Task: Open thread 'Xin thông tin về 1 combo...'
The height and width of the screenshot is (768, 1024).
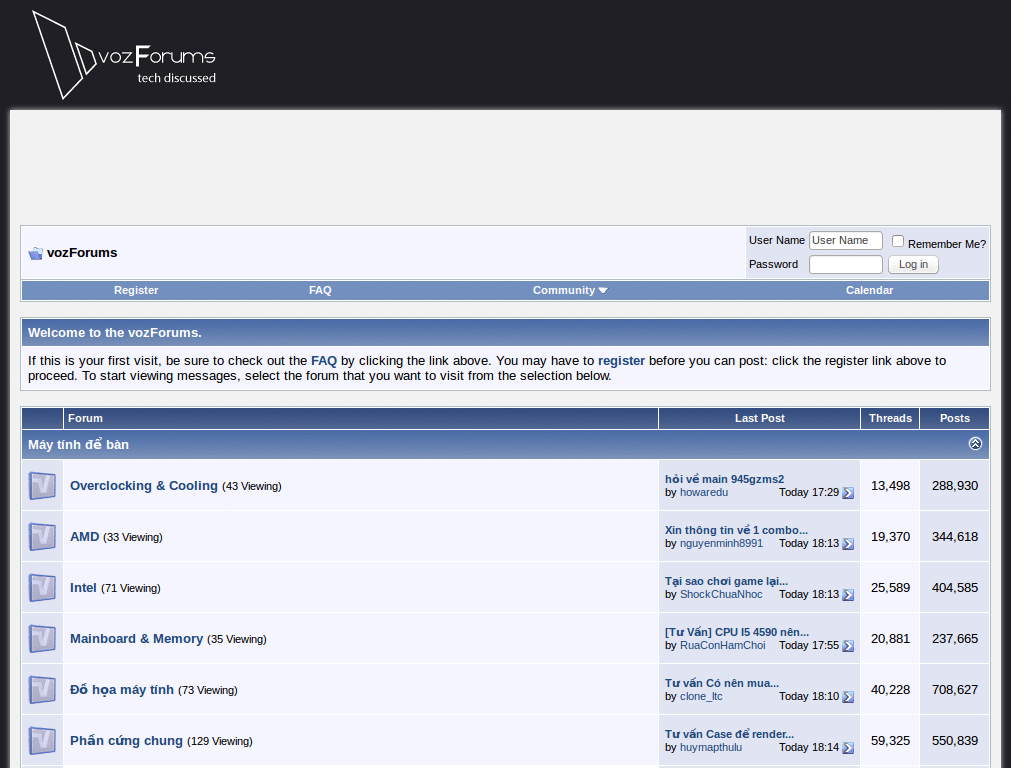Action: tap(736, 530)
